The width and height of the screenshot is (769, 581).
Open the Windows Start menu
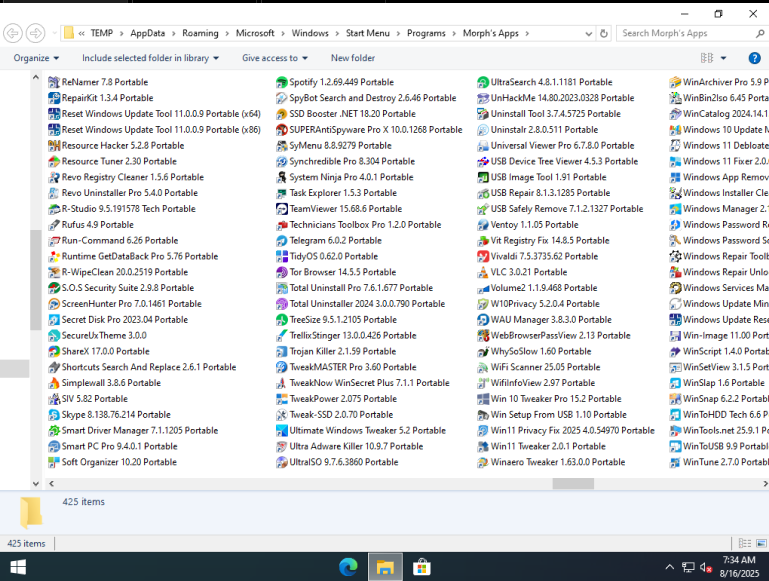(x=18, y=567)
